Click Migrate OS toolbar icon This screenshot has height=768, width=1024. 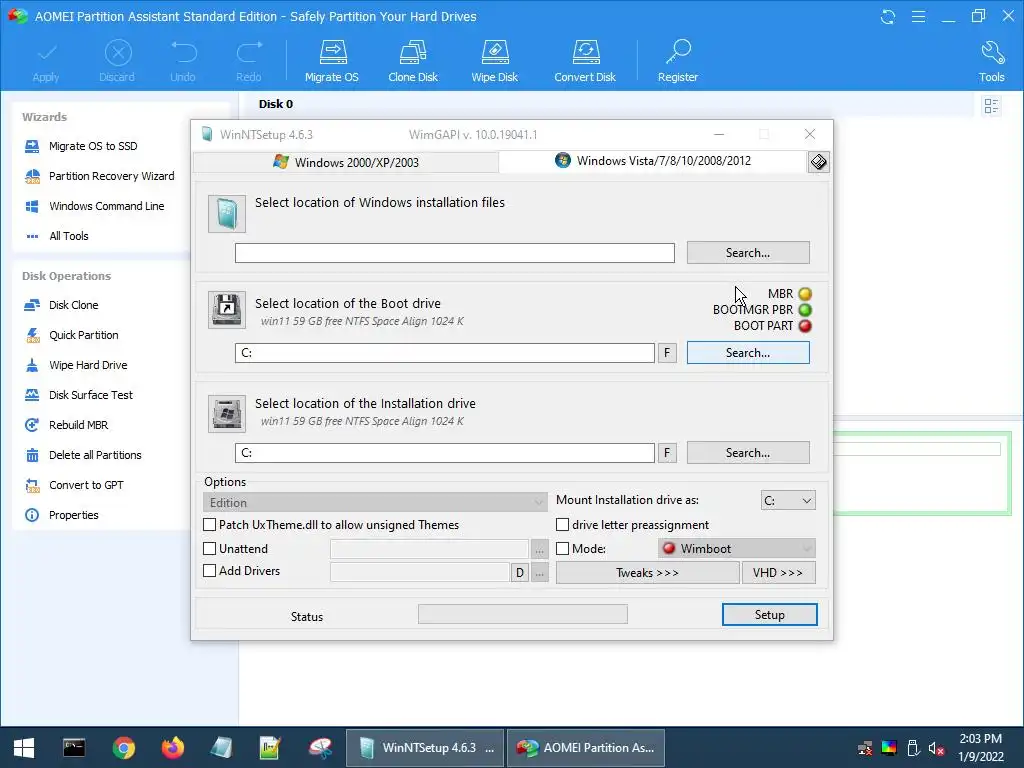tap(332, 61)
